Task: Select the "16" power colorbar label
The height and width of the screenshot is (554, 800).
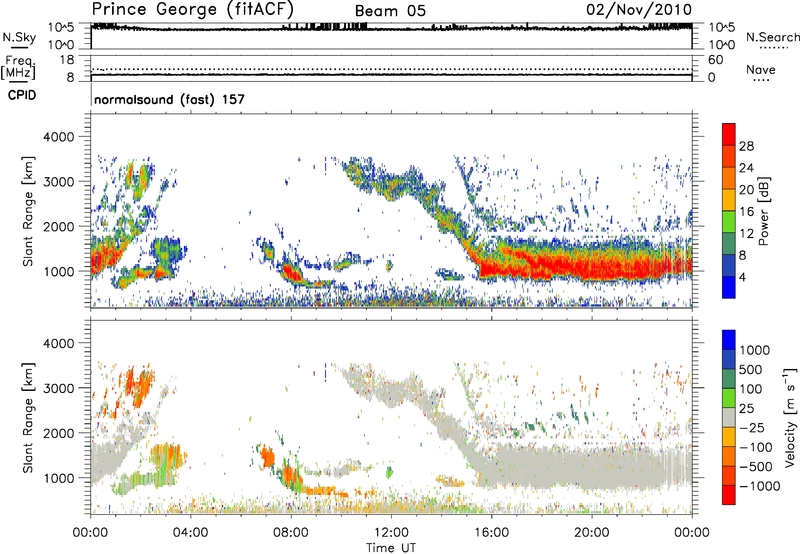Action: [x=746, y=212]
